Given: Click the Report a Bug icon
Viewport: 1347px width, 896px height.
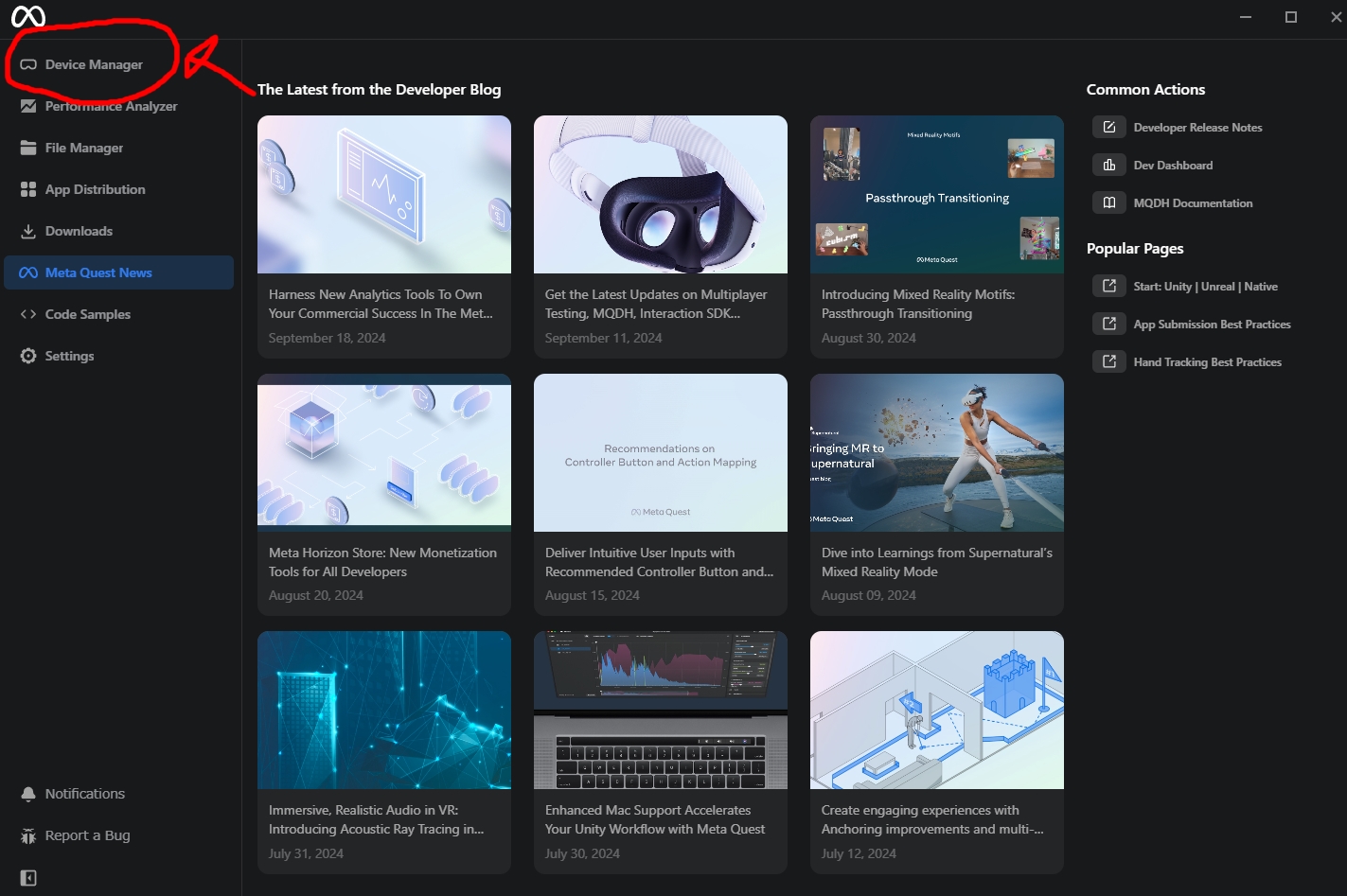Looking at the screenshot, I should pos(28,835).
